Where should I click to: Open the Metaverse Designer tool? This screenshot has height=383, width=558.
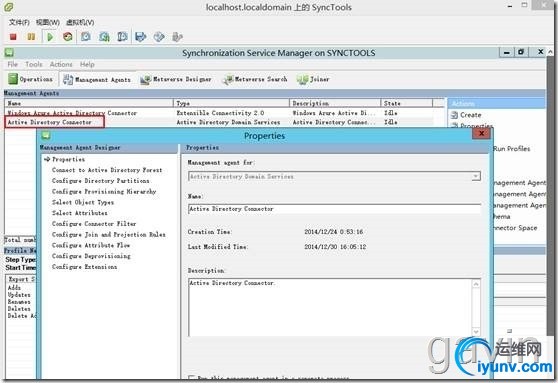(176, 79)
